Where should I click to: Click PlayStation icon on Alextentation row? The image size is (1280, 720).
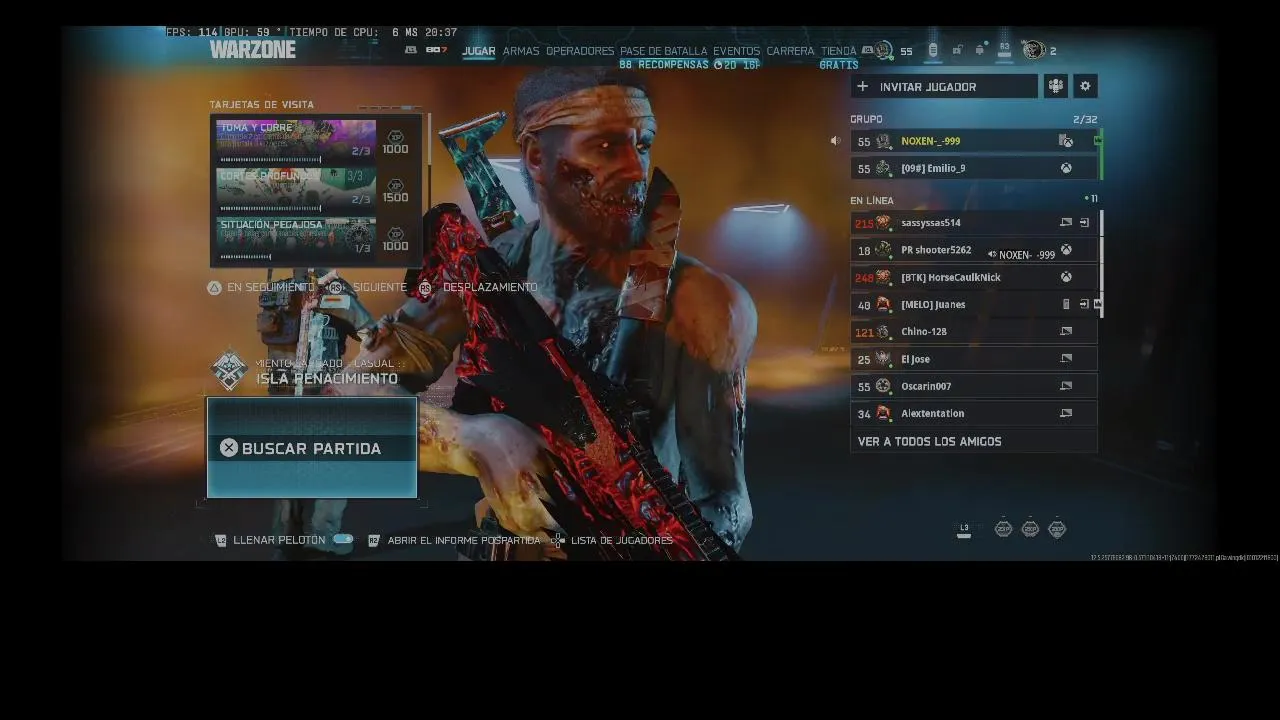pos(1066,413)
